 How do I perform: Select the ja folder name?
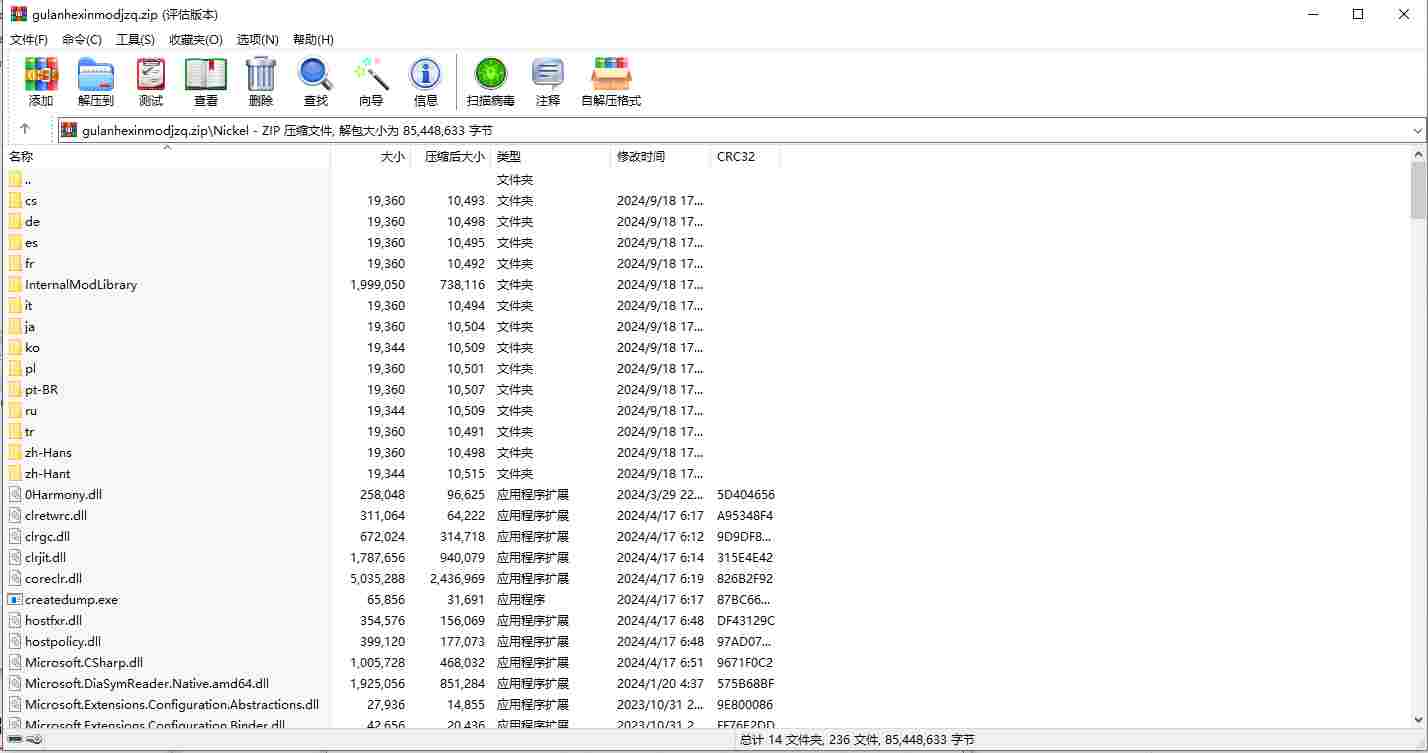coord(30,326)
